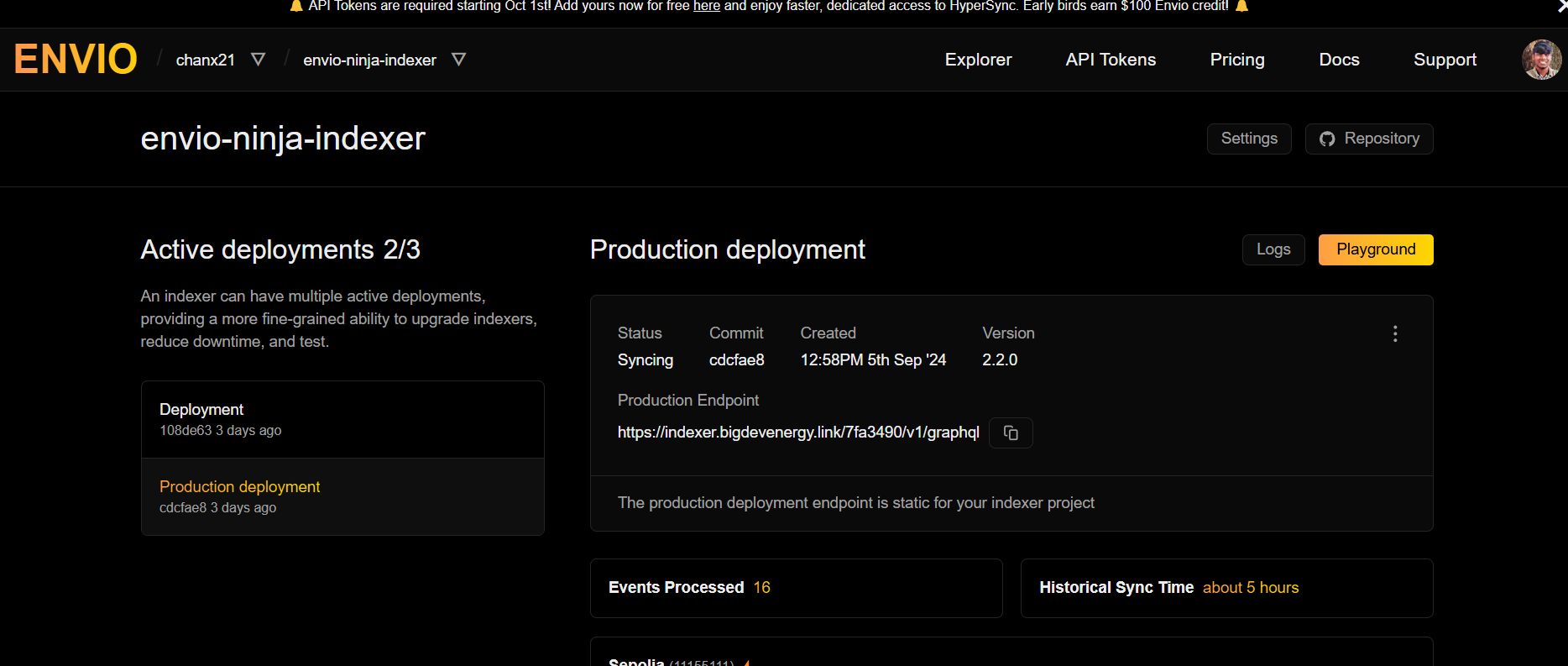Follow the 'here' link in the banner
The width and height of the screenshot is (1568, 666).
point(707,6)
